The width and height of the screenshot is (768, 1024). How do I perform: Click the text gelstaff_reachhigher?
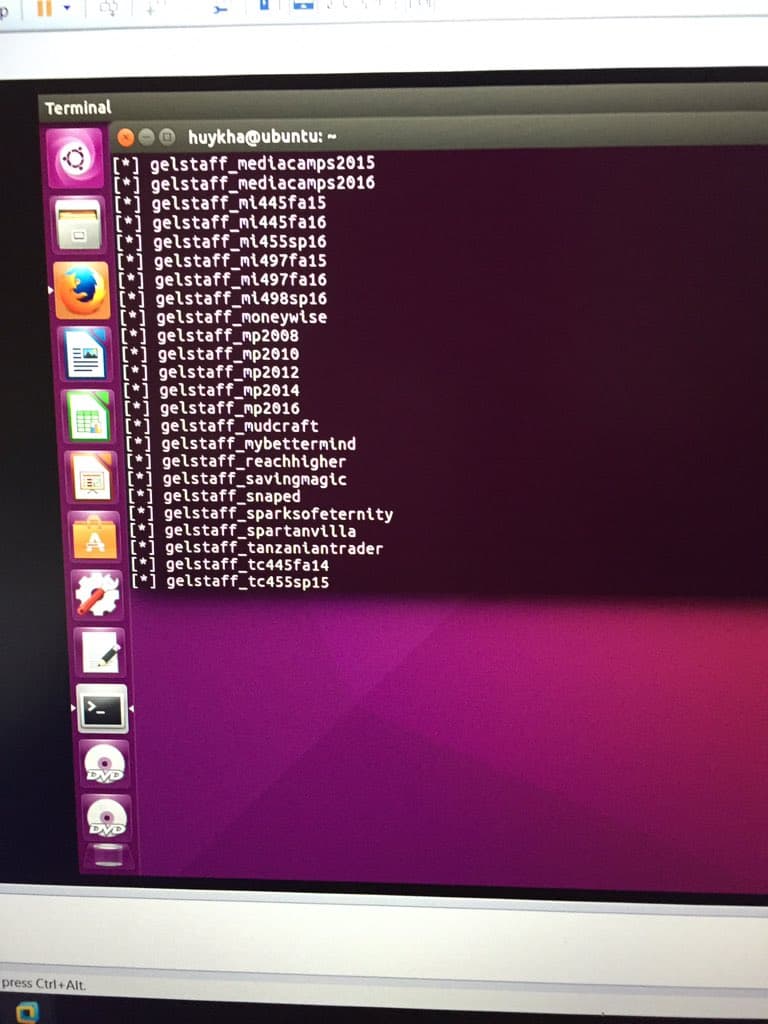tap(254, 462)
